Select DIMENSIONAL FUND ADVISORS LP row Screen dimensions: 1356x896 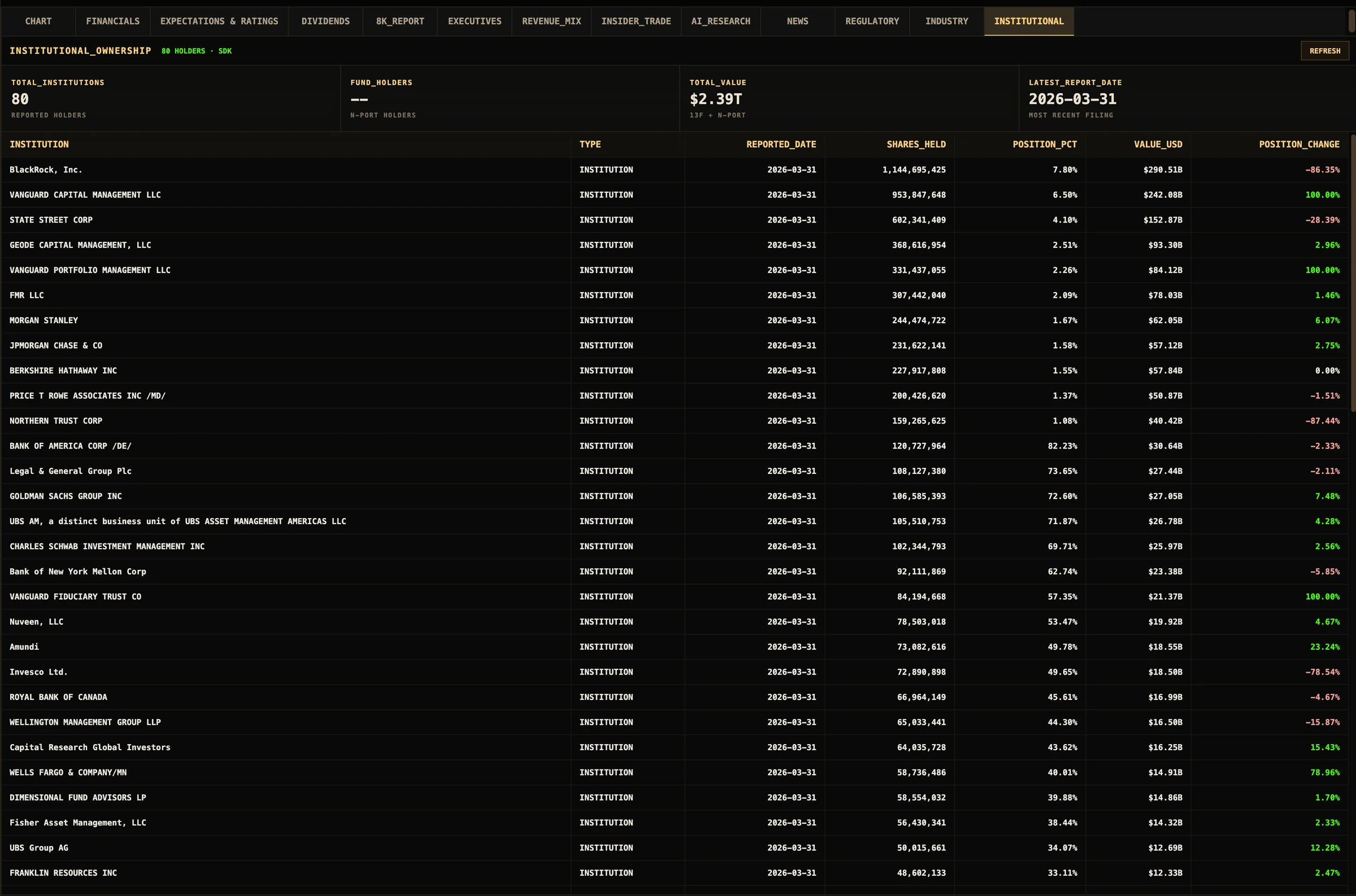click(x=675, y=798)
